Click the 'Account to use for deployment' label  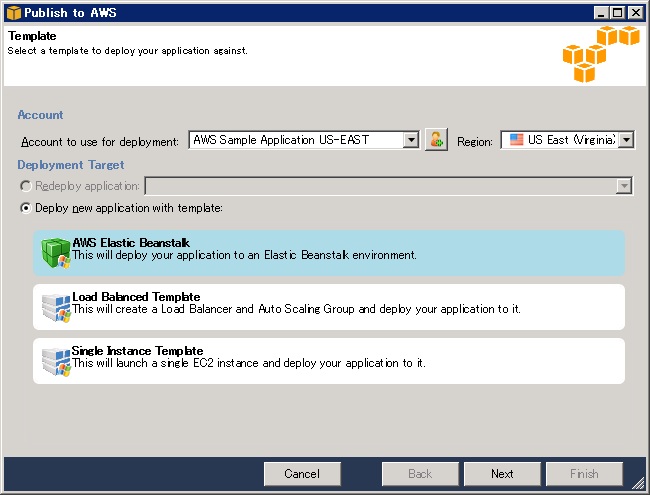tap(100, 142)
